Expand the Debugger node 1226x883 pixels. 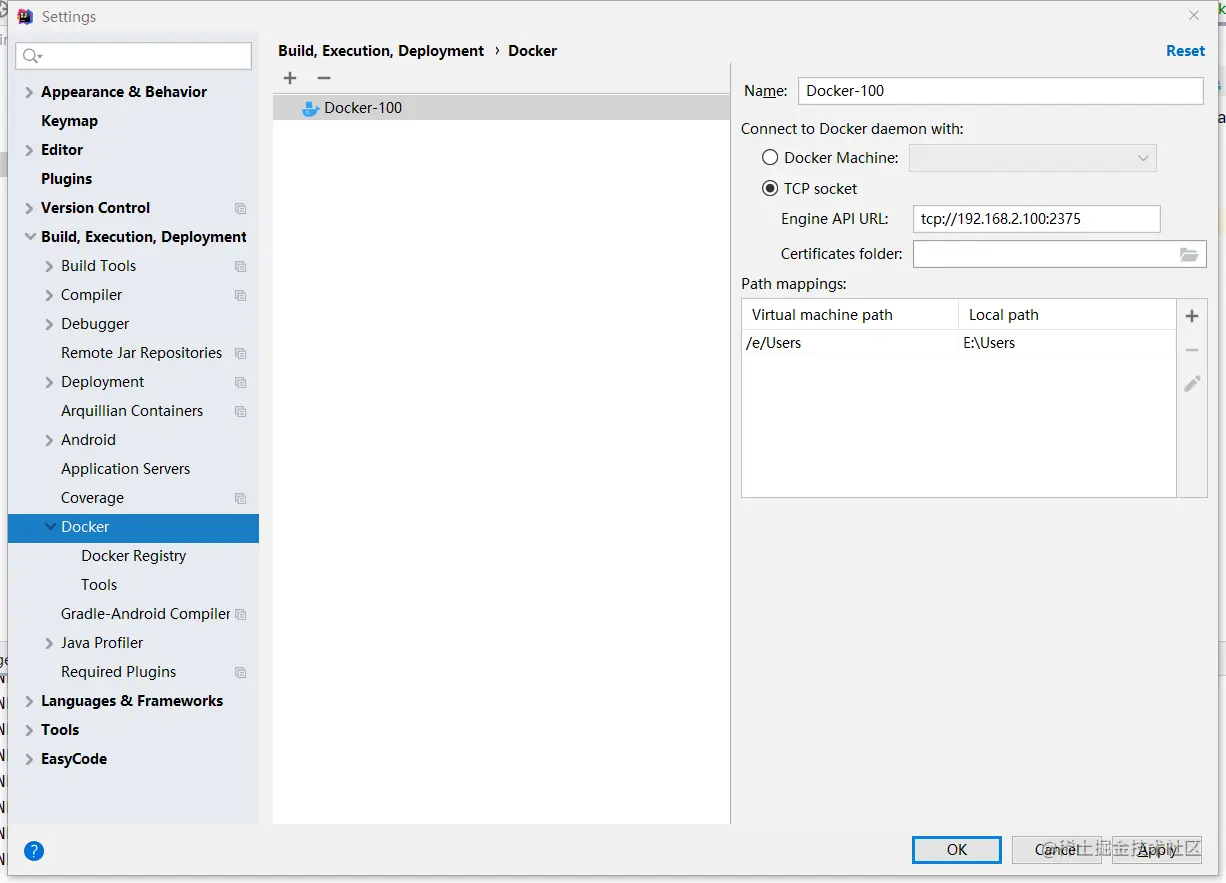(x=49, y=324)
